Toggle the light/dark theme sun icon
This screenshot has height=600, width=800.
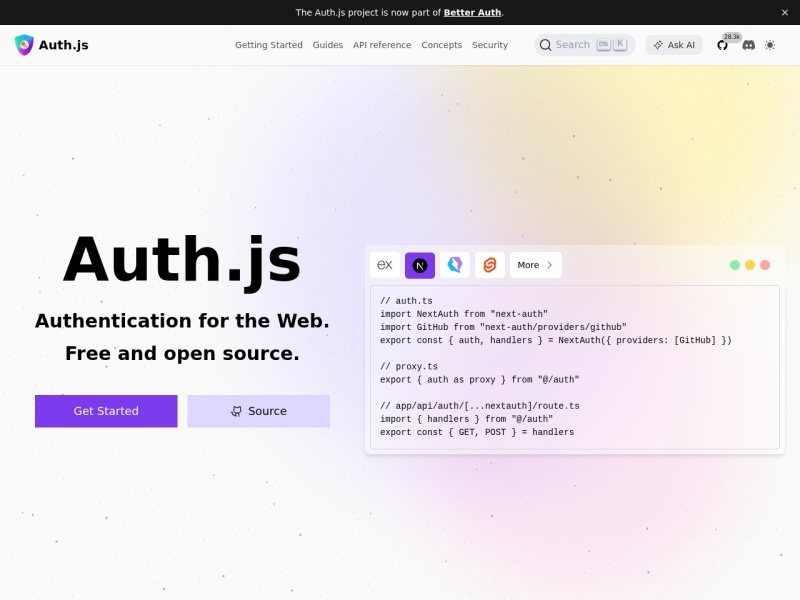click(x=770, y=45)
